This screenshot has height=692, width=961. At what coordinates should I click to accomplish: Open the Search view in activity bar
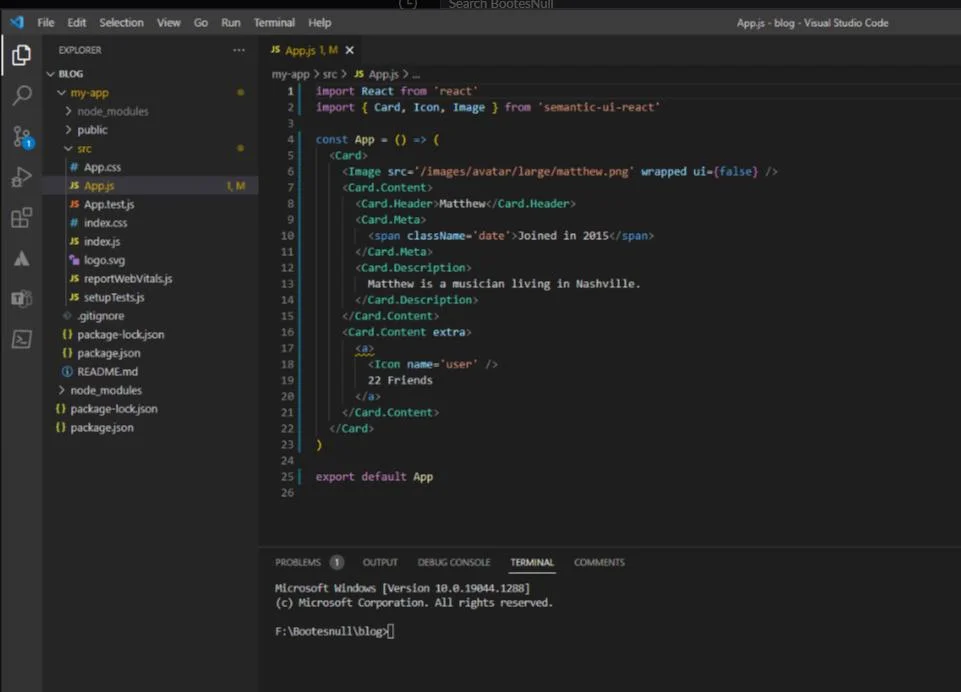(21, 95)
